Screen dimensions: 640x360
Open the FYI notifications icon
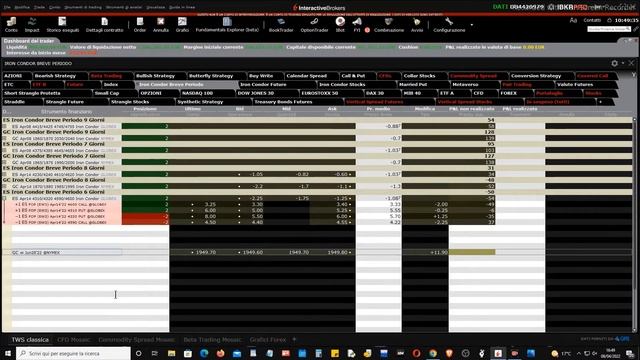click(x=357, y=24)
